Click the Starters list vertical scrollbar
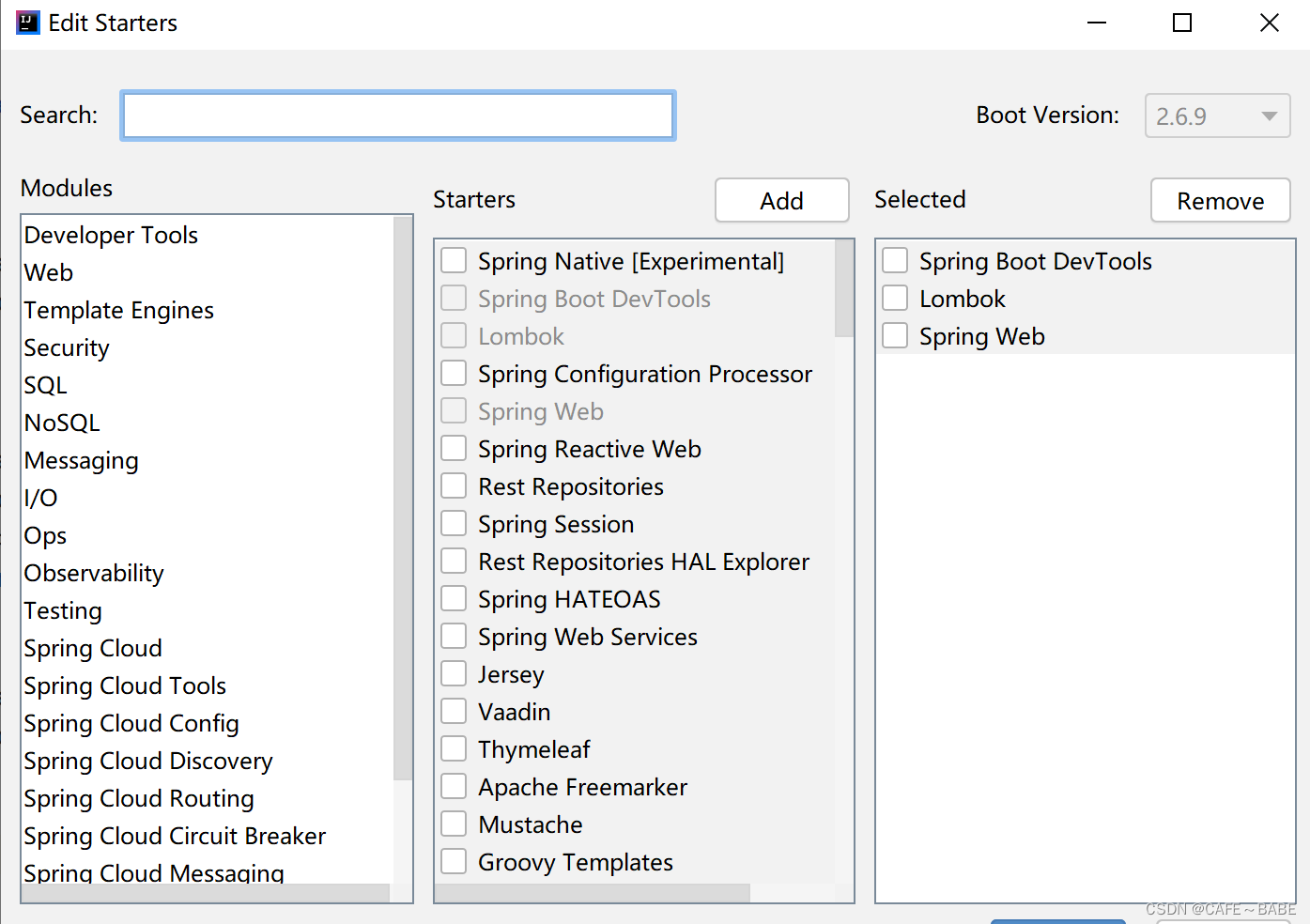Viewport: 1310px width, 924px height. (x=844, y=288)
